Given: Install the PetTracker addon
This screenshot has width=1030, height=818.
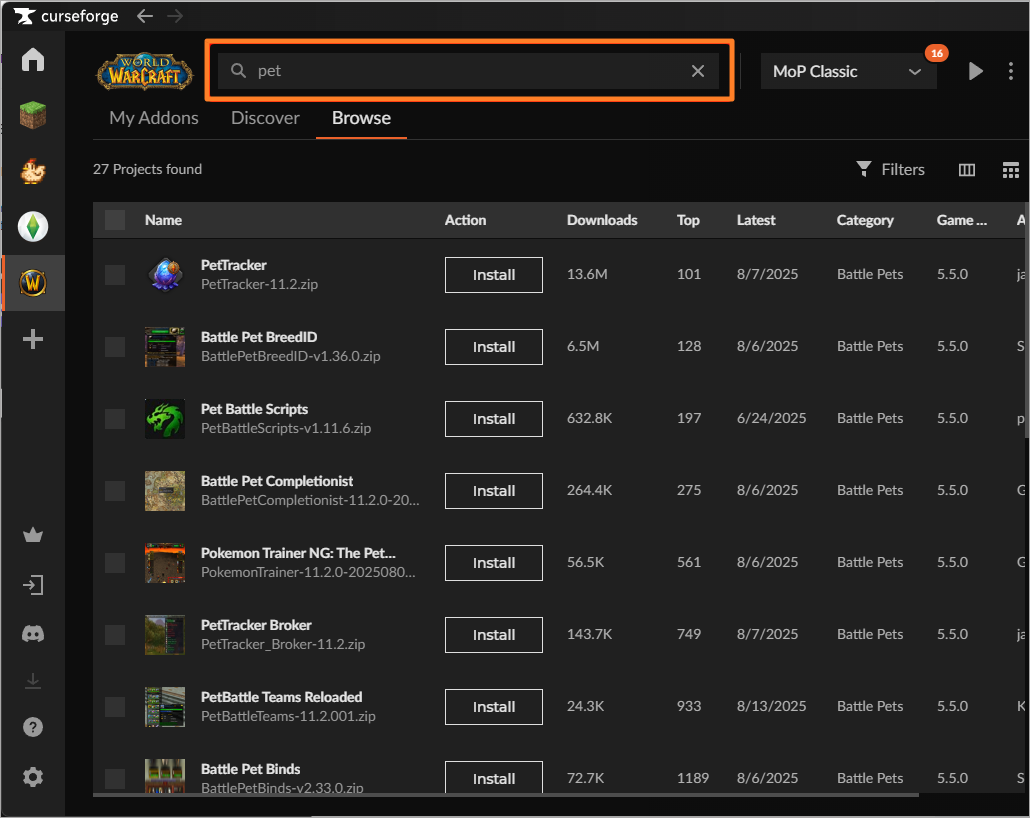Looking at the screenshot, I should (494, 275).
